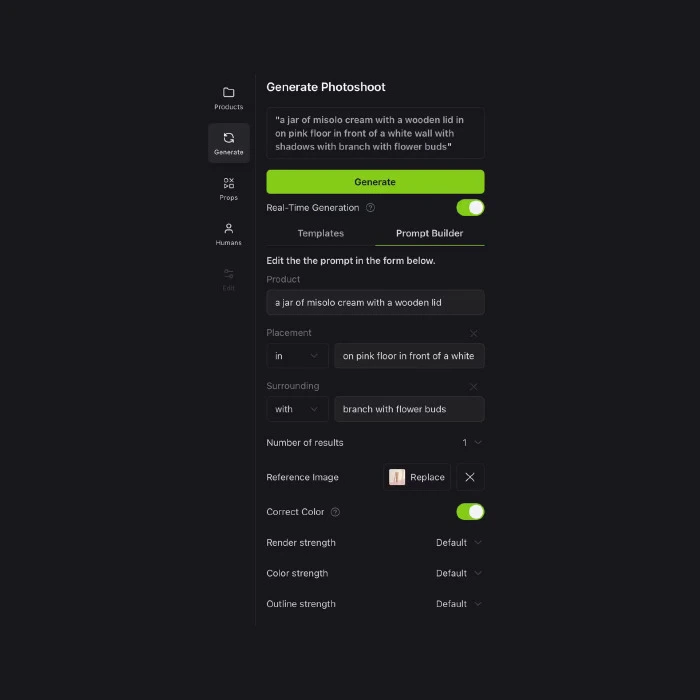Open the Props sidebar icon
The width and height of the screenshot is (700, 700).
click(229, 183)
